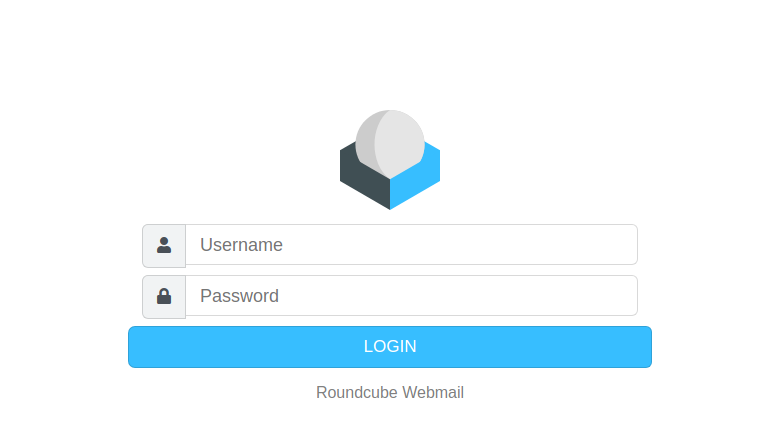Click the shaded crescent of the logo sphere
This screenshot has height=441, width=780.
click(x=365, y=144)
